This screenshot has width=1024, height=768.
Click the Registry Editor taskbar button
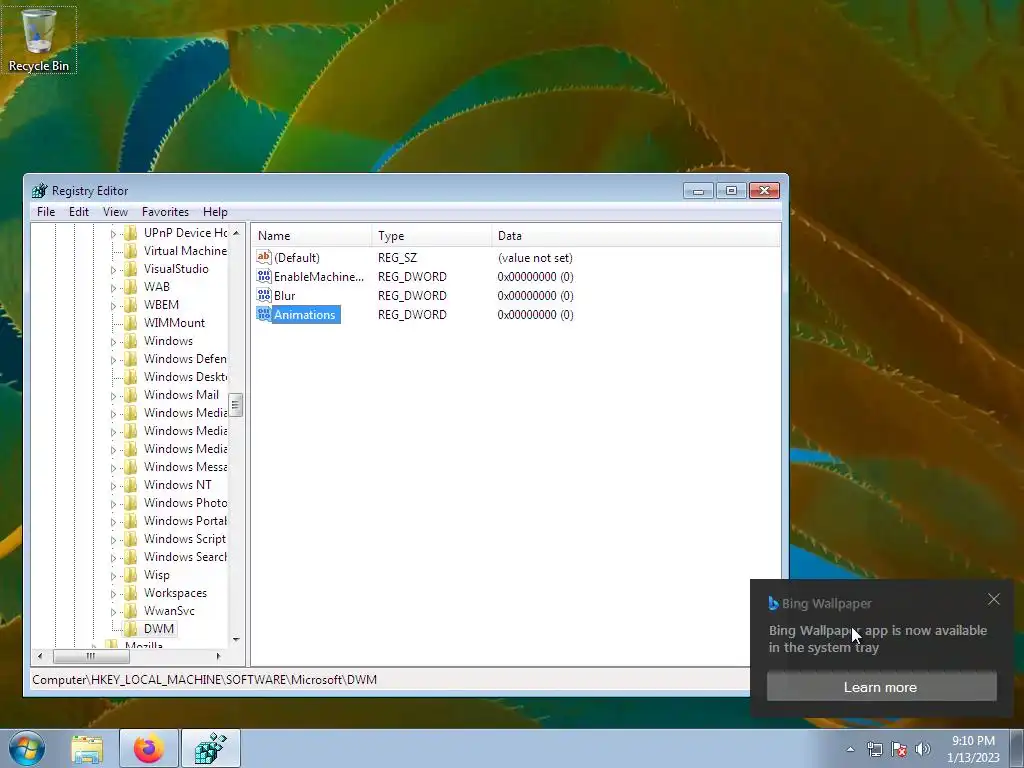click(210, 748)
